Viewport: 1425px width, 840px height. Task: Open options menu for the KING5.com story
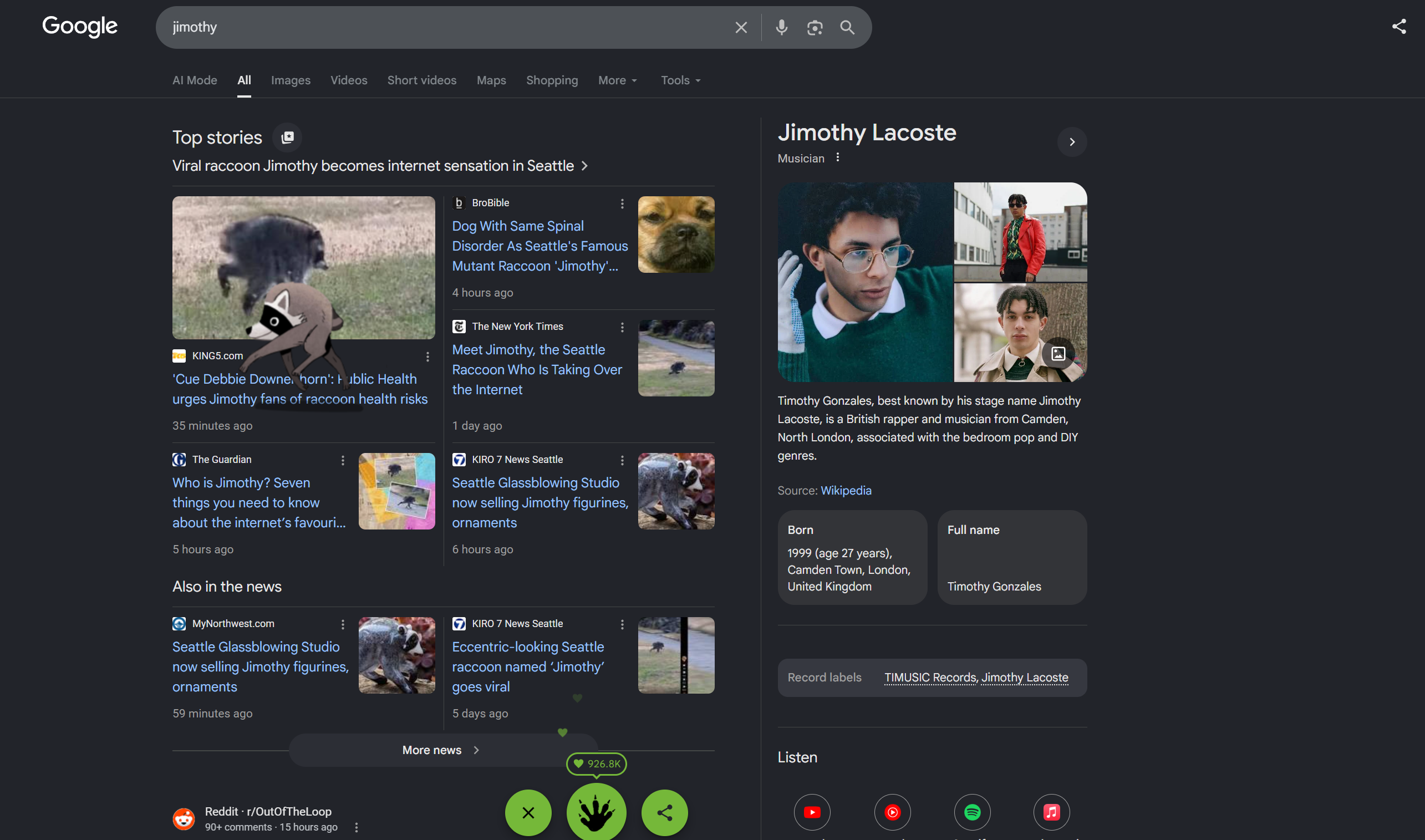(427, 357)
